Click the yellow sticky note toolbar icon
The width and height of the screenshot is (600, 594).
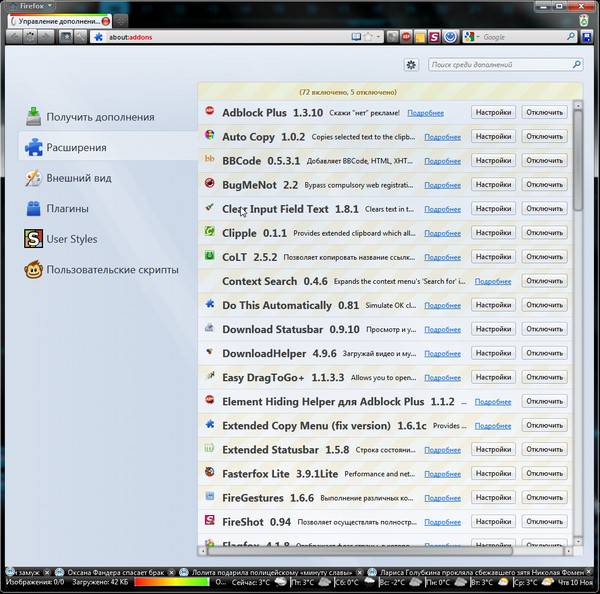click(x=420, y=37)
